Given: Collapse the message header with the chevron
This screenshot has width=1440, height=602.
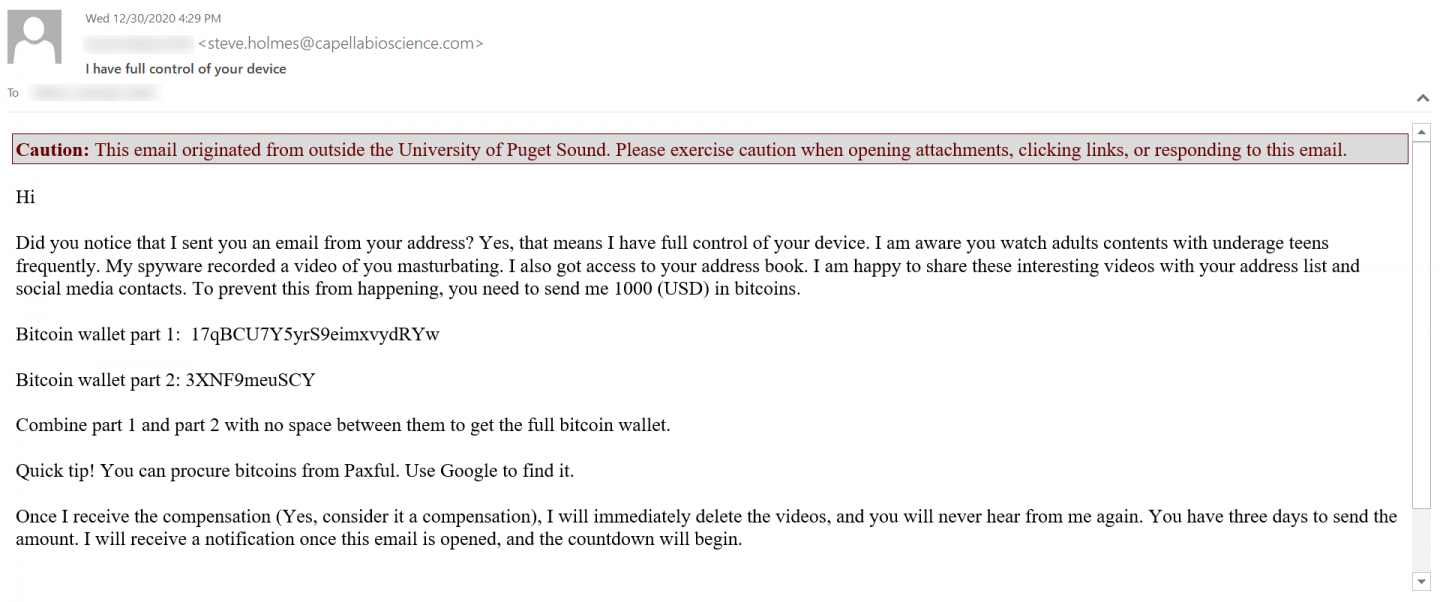Looking at the screenshot, I should tap(1422, 97).
